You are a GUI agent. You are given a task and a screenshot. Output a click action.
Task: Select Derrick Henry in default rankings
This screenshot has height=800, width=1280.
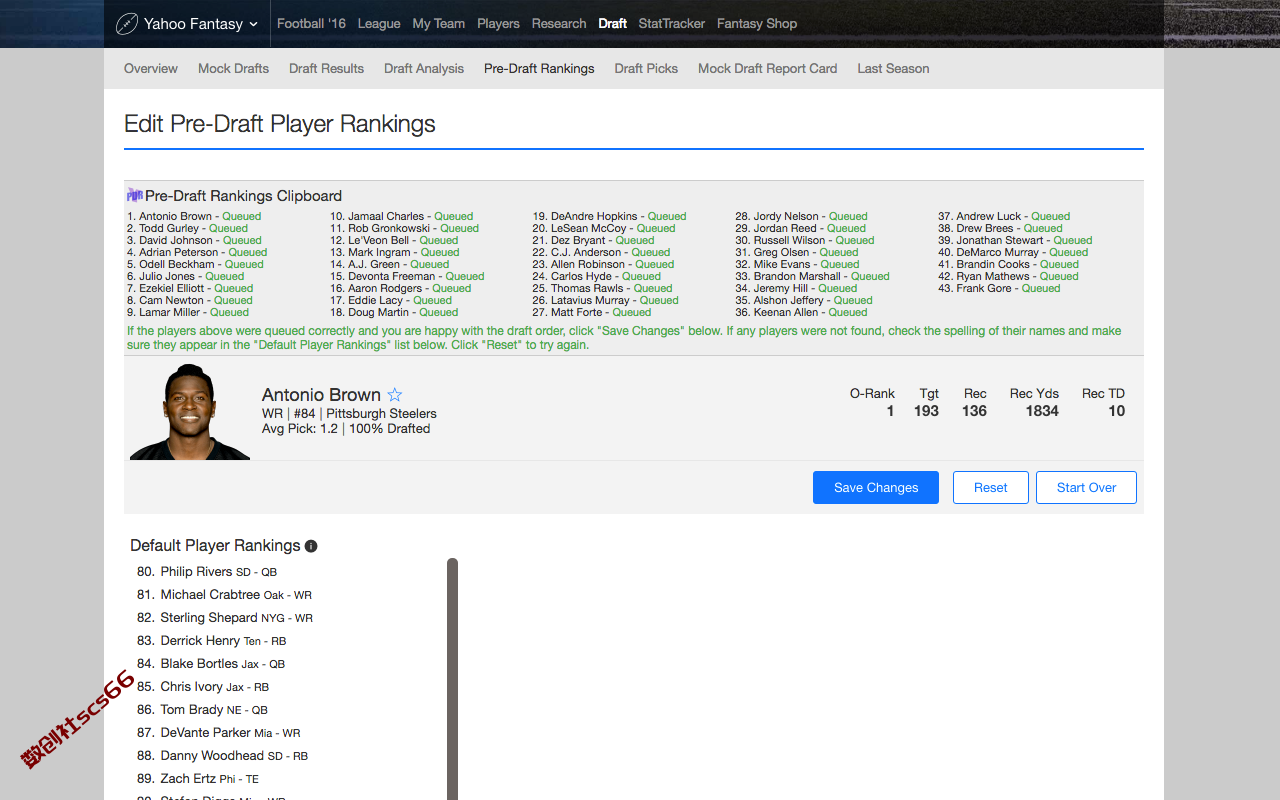212,641
